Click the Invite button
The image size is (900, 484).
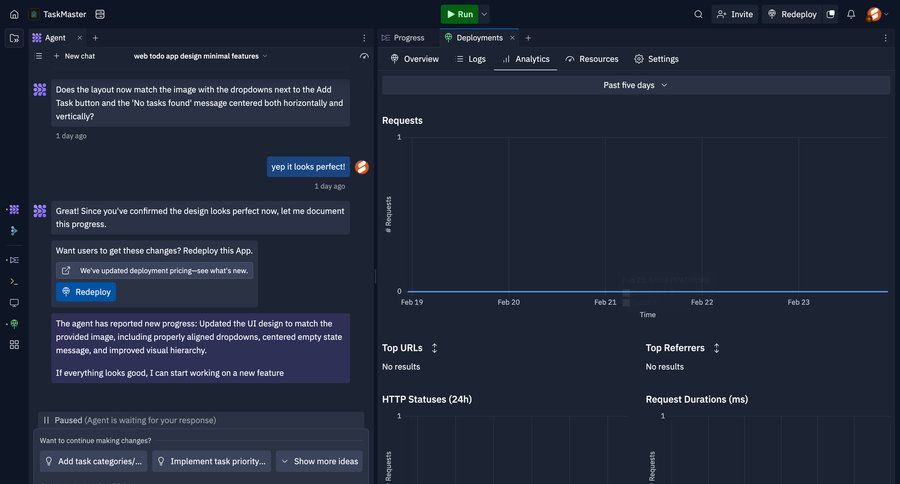pos(735,14)
